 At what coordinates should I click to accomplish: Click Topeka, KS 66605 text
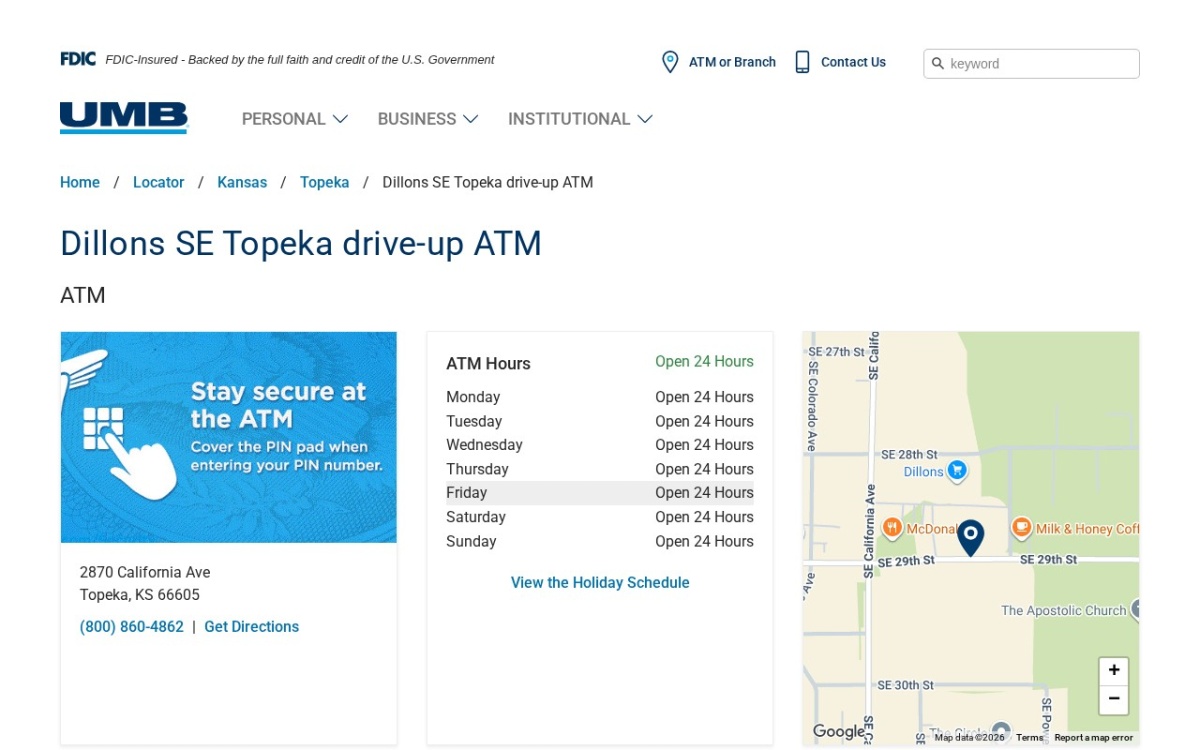click(140, 595)
